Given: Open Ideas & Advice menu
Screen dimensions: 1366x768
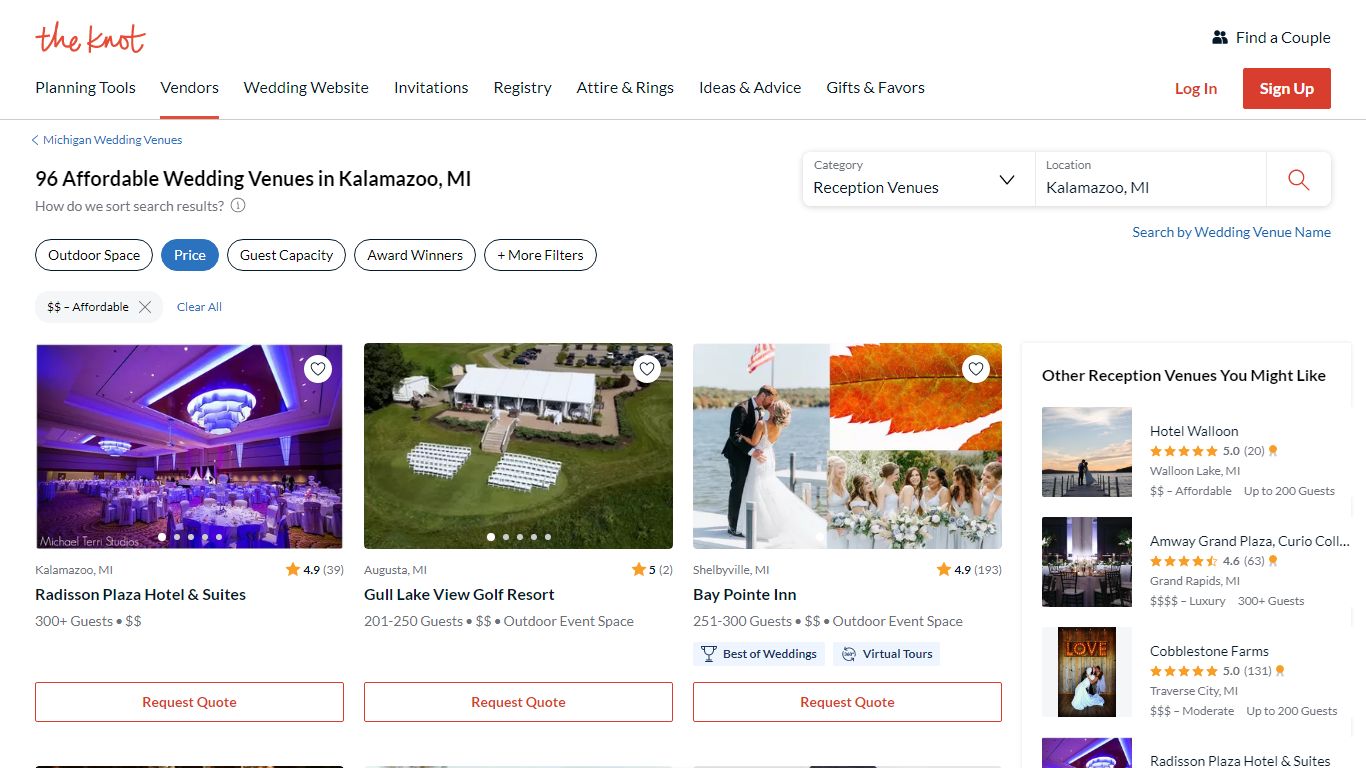Looking at the screenshot, I should coord(750,88).
